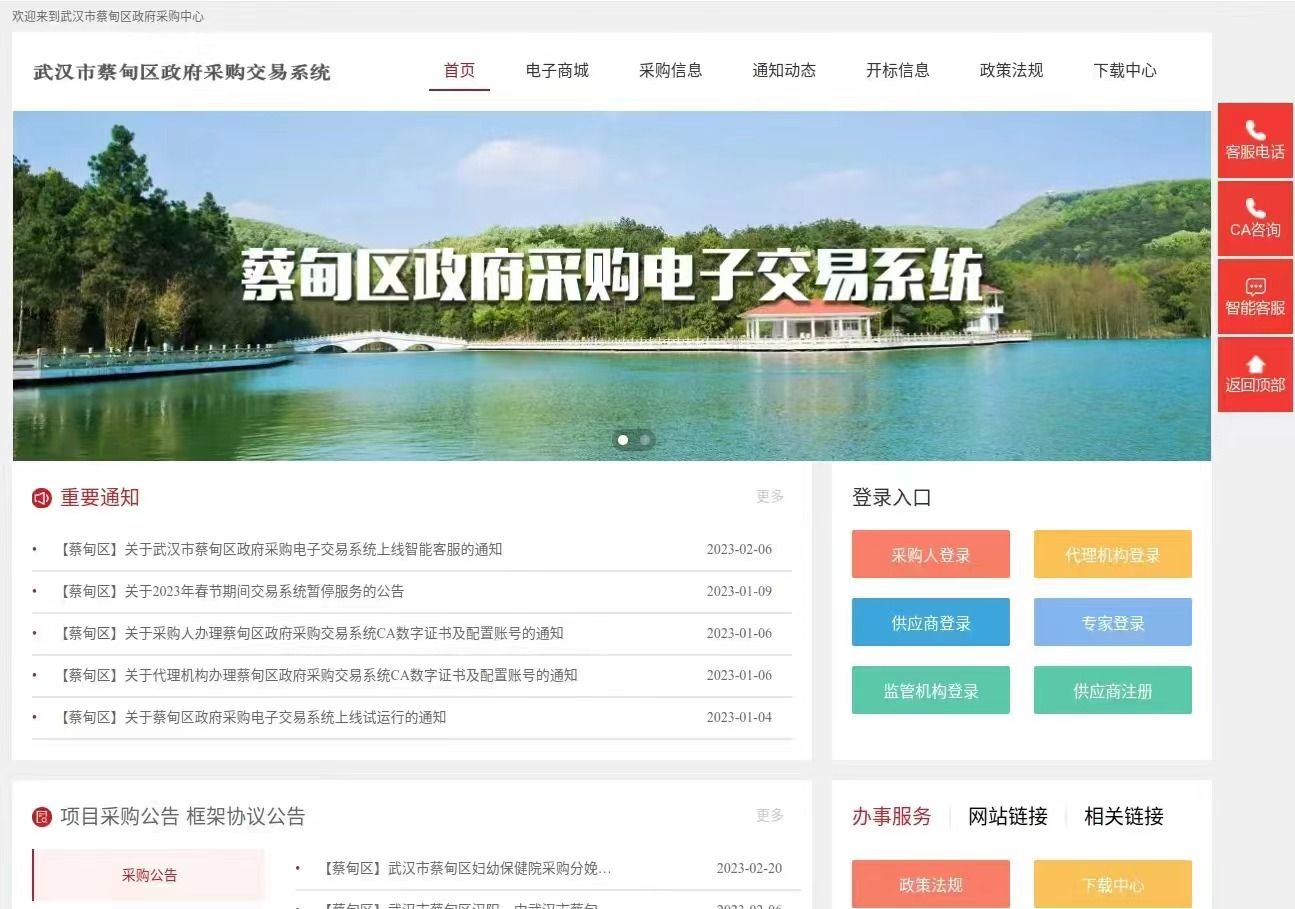Switch to the second banner carousel dot
Viewport: 1295px width, 909px height.
[645, 440]
